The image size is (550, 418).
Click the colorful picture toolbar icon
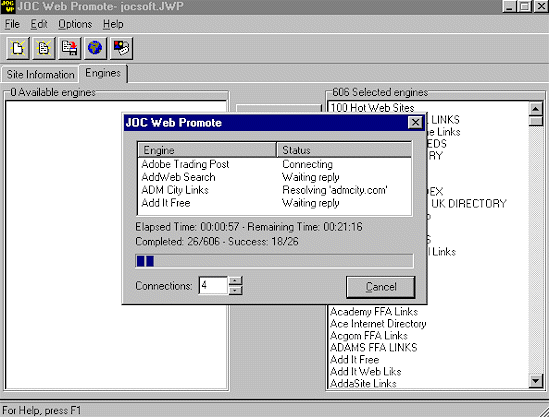[x=121, y=48]
